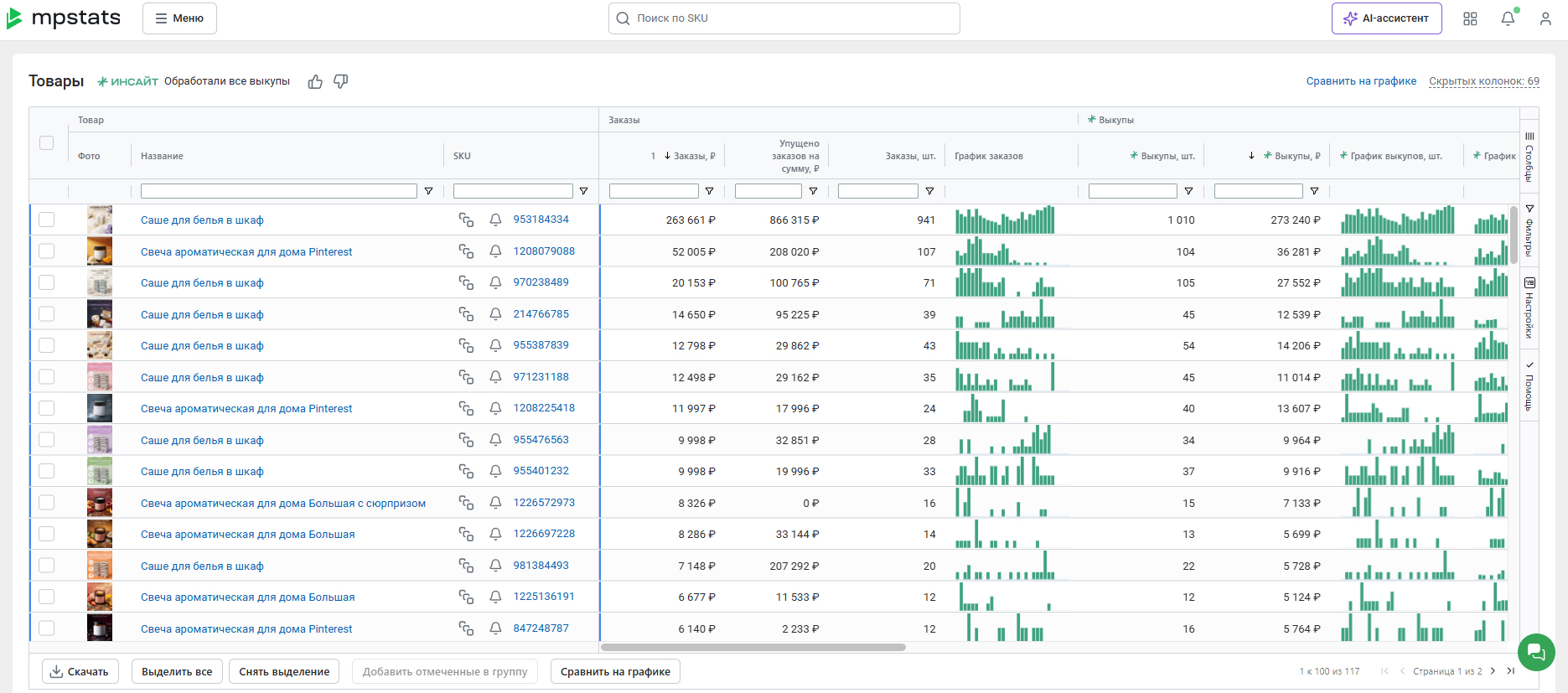Check the row with SKU 955387839
This screenshot has height=693, width=1568.
pos(47,345)
